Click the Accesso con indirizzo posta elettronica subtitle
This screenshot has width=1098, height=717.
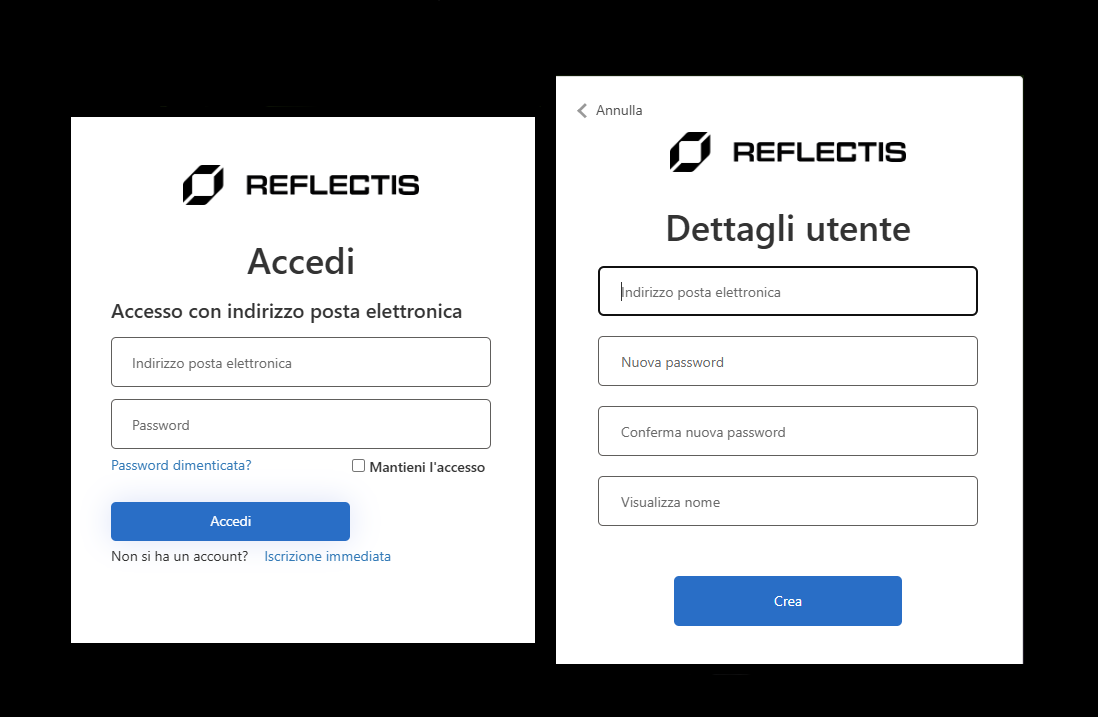pos(287,312)
